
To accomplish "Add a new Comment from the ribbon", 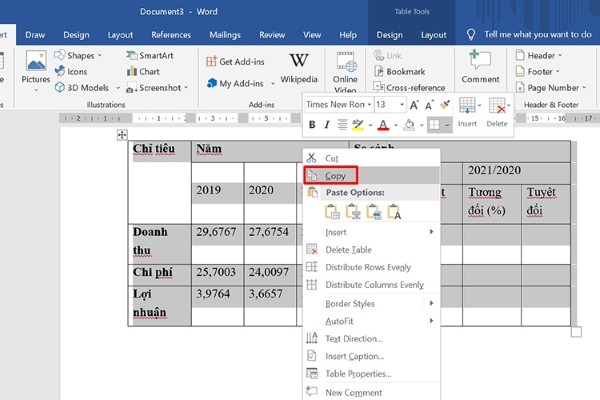I will tap(480, 67).
